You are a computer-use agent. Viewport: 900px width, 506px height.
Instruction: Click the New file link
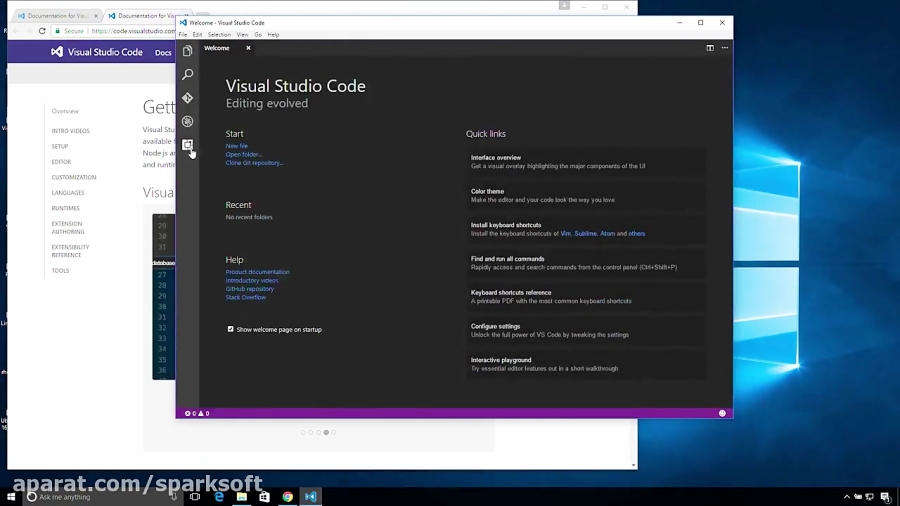[x=236, y=146]
